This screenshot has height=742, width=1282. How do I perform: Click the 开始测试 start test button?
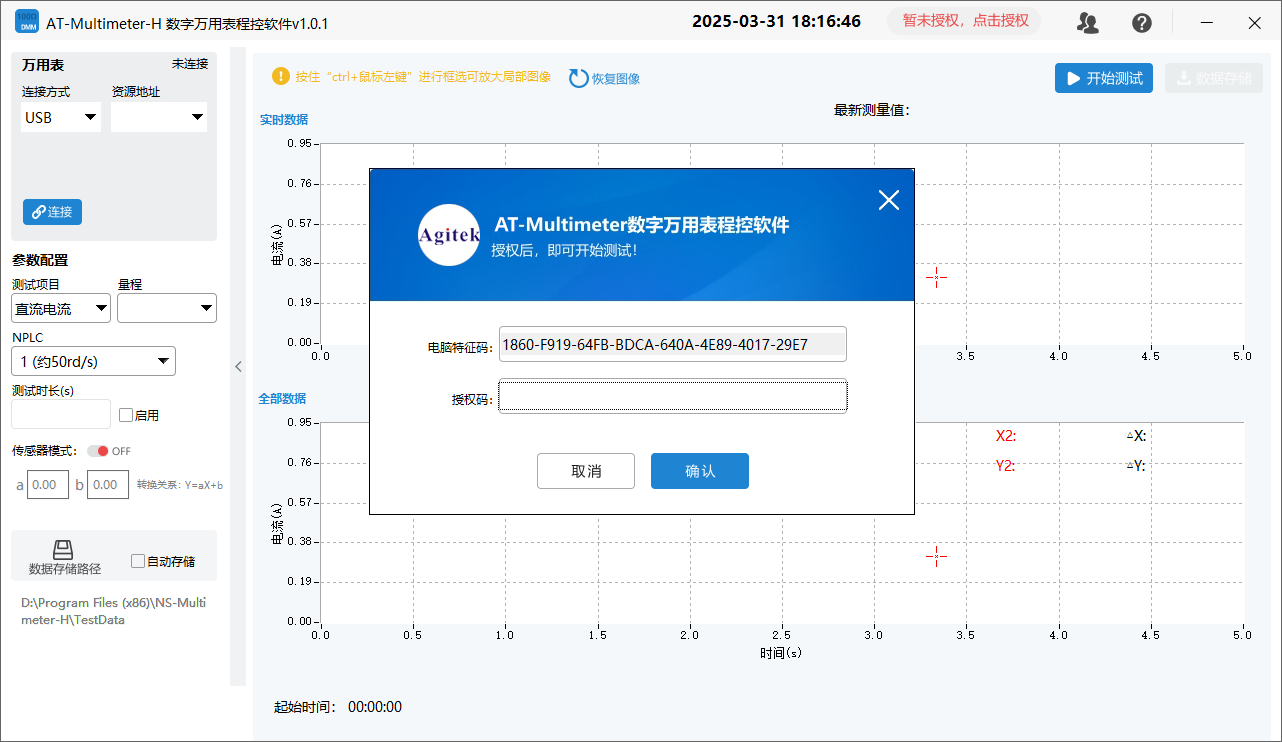pyautogui.click(x=1103, y=77)
